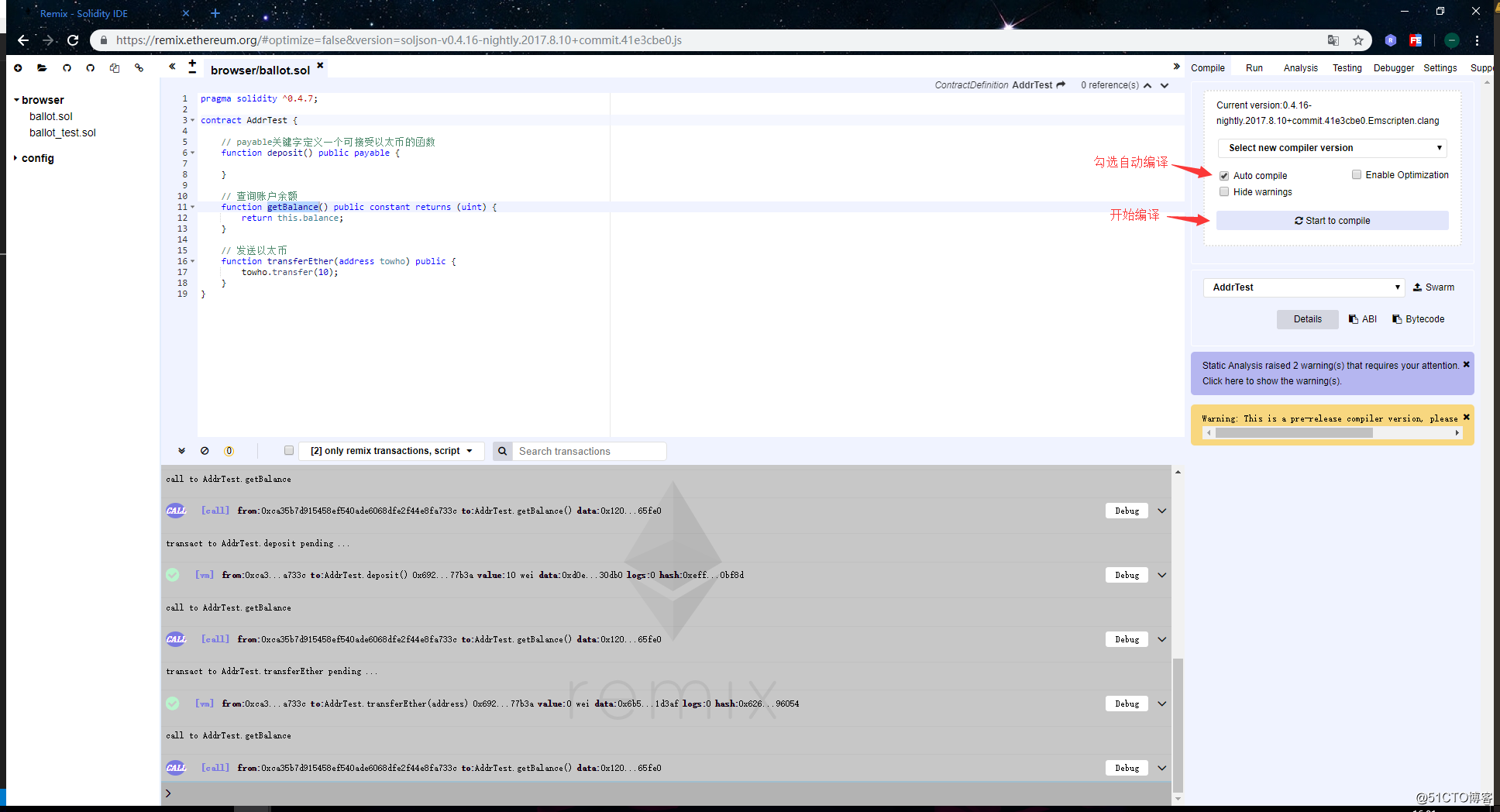1500x812 pixels.
Task: Dismiss the Static Analysis warning message
Action: click(x=1466, y=364)
